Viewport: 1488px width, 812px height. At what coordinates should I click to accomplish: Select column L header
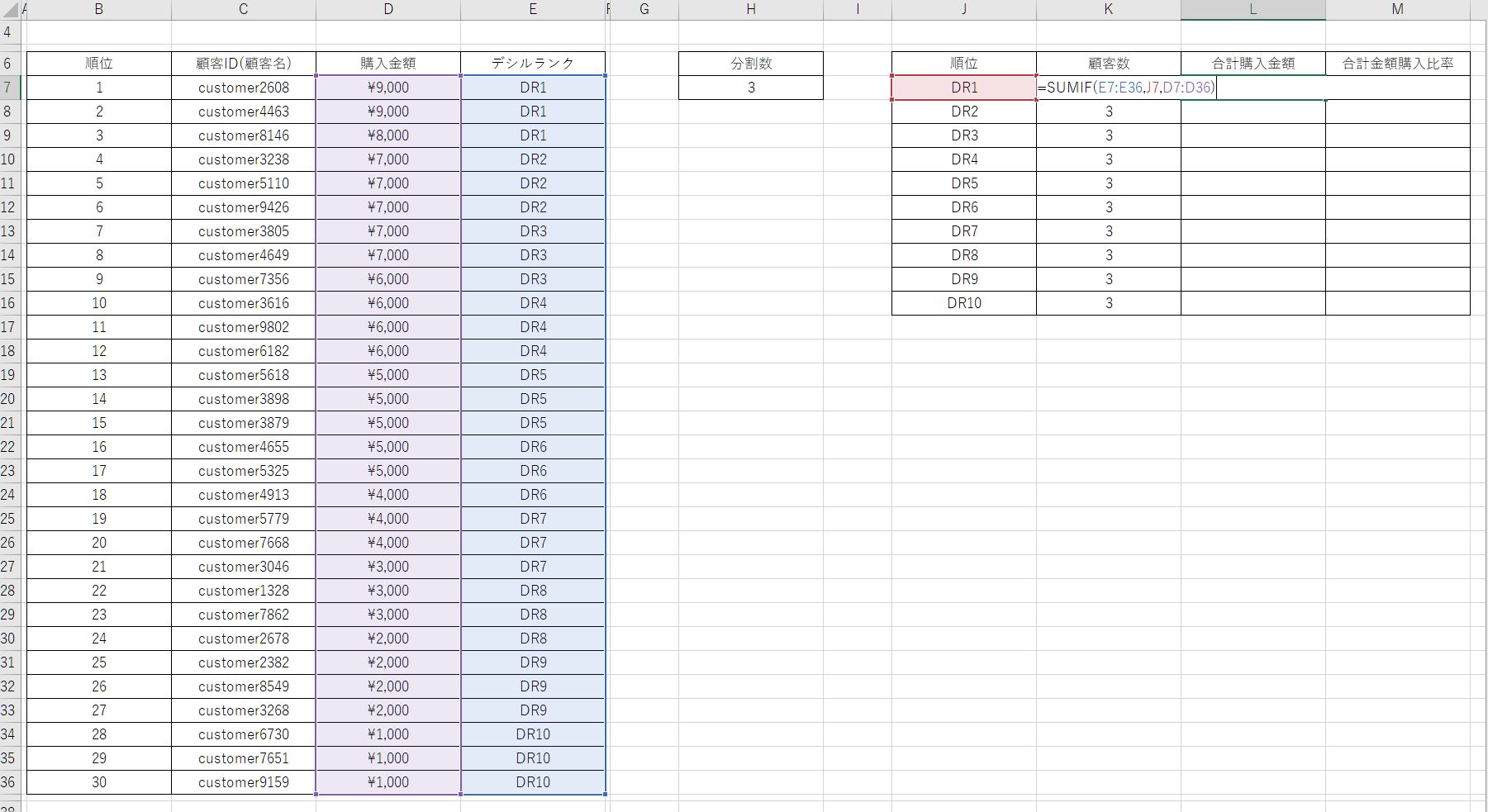coord(1253,10)
